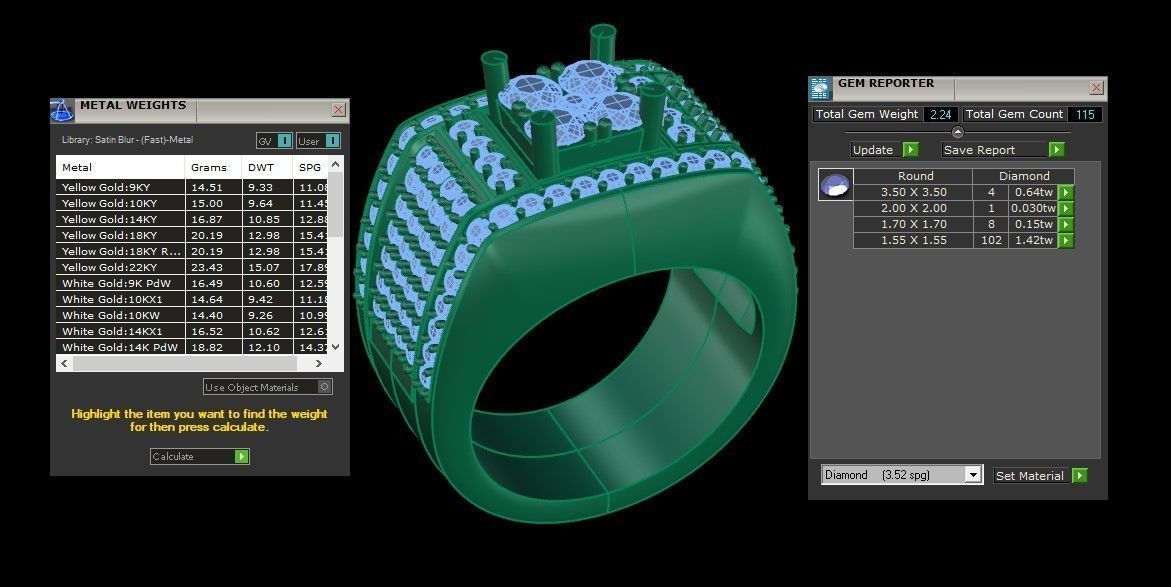This screenshot has height=587, width=1171.
Task: Click the Calculate button
Action: [x=199, y=456]
